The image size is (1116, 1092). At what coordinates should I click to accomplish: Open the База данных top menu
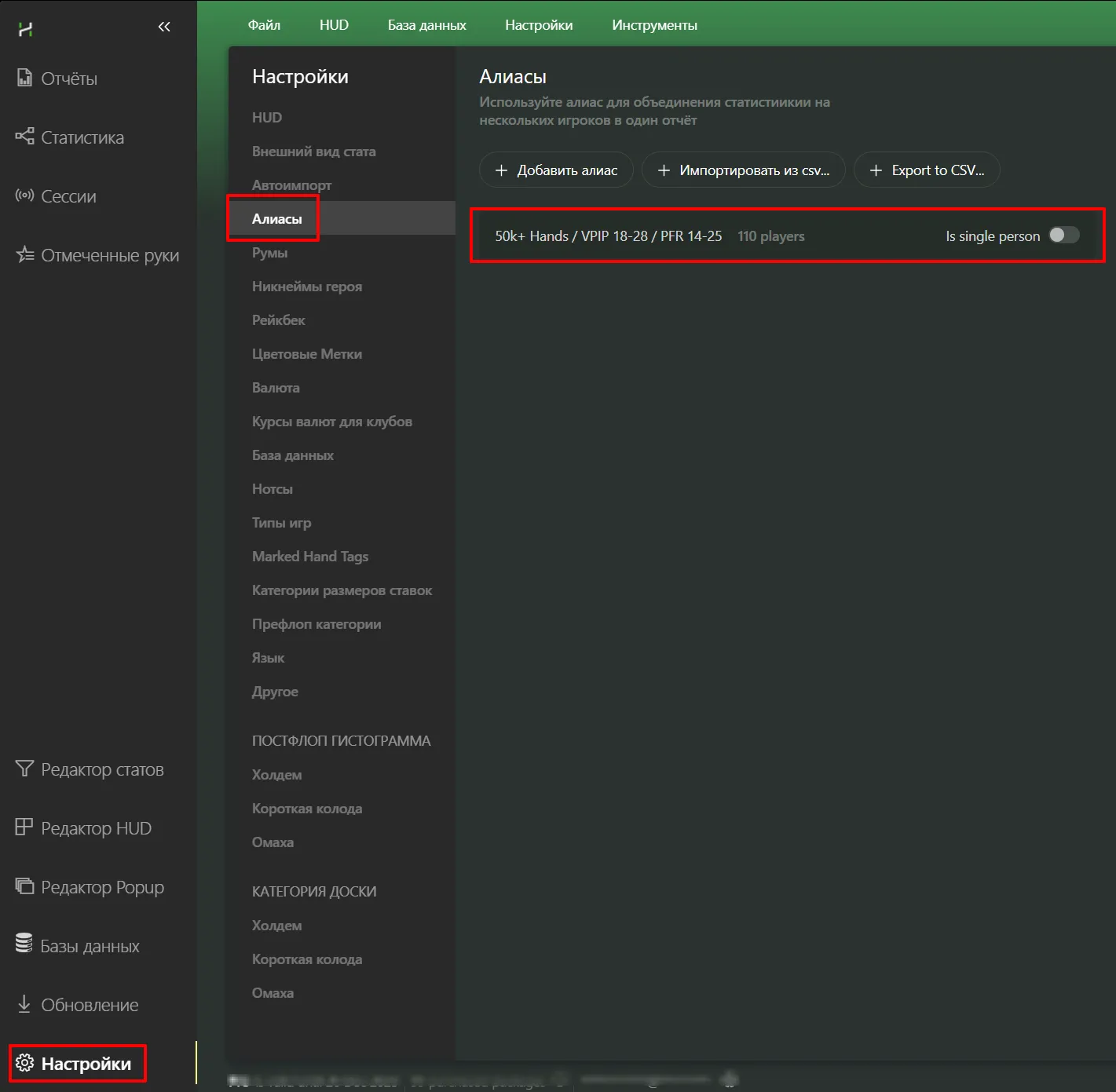pos(426,25)
